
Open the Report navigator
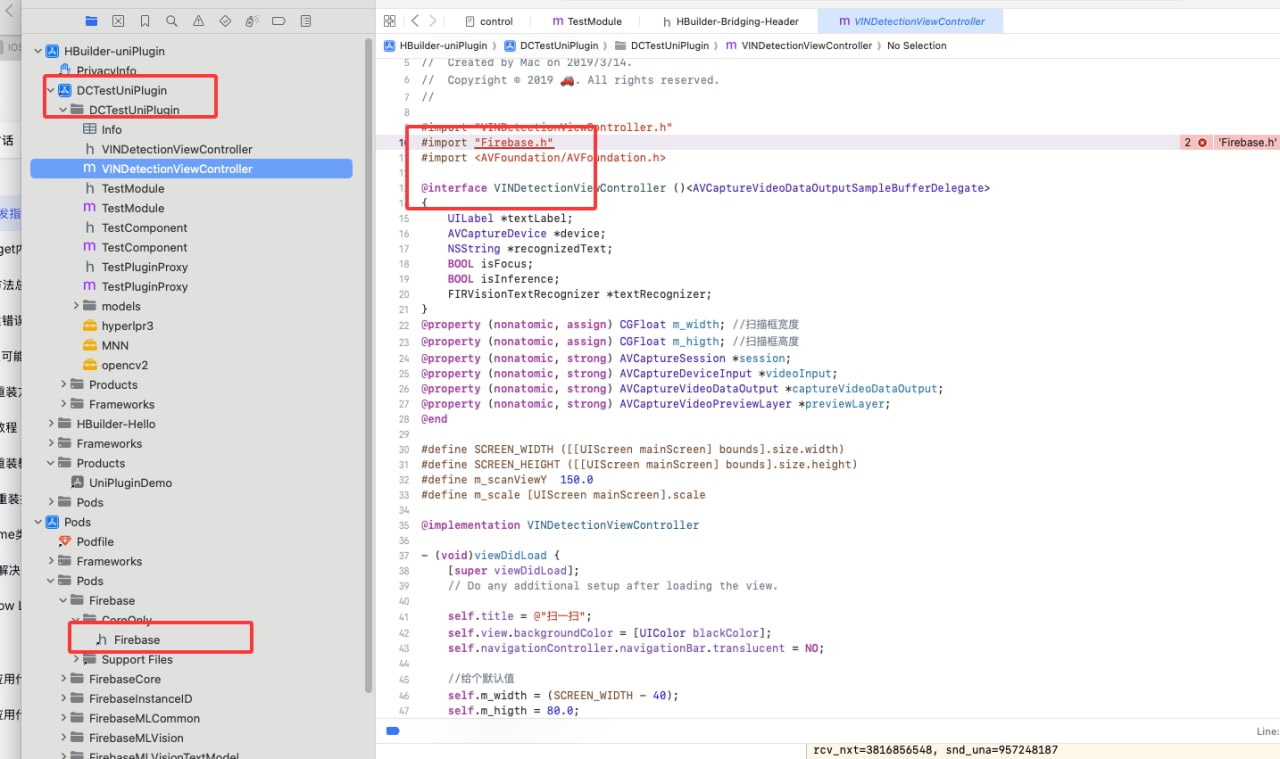tap(305, 21)
